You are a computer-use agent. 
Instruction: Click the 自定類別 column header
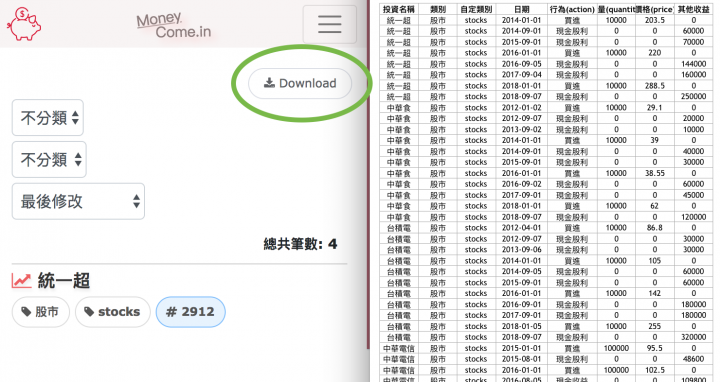coord(476,9)
